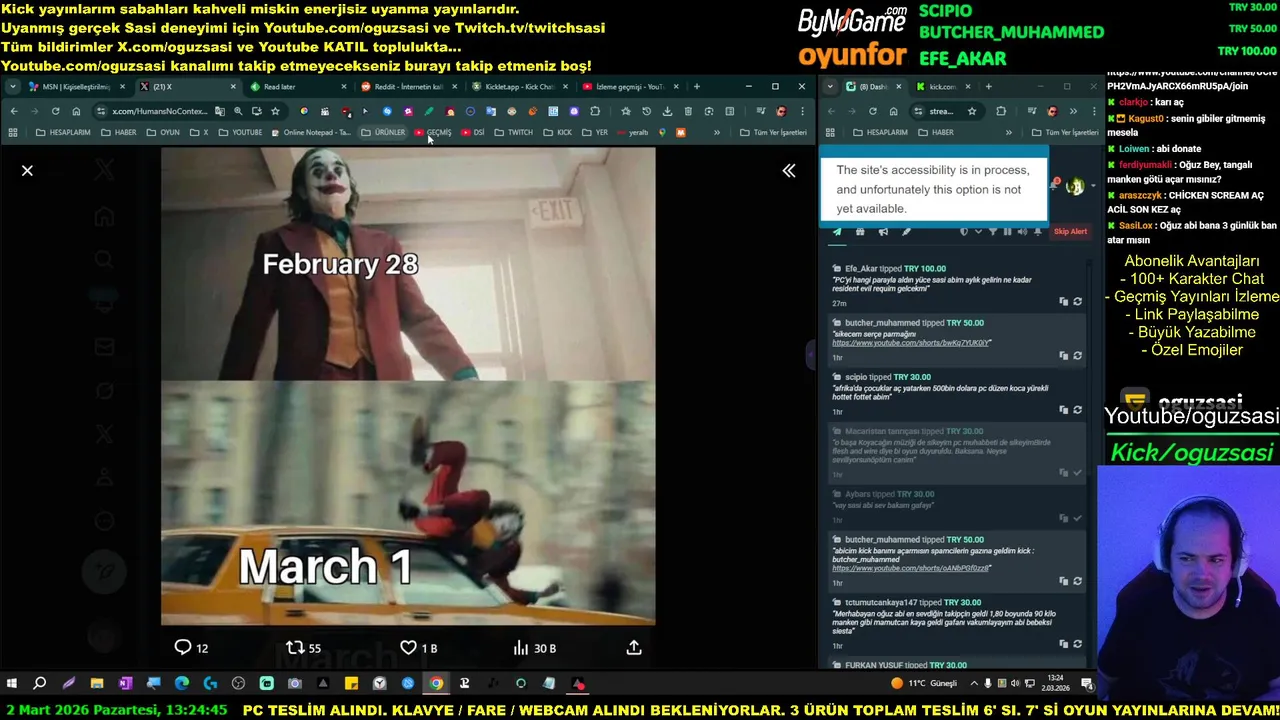Replay the scipio TRY 30.00 tip alert
The image size is (1280, 720).
click(1077, 410)
